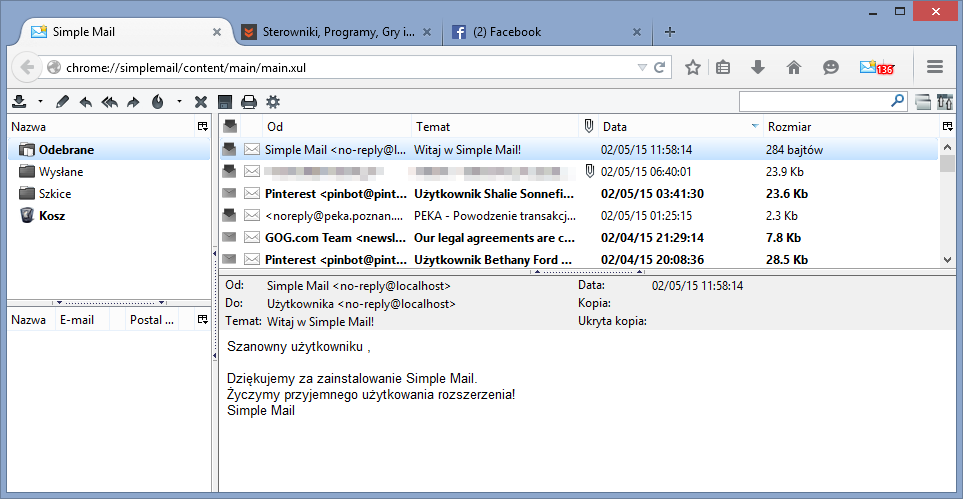This screenshot has width=963, height=499.
Task: Toggle read status of PEKA message
Action: [x=230, y=215]
